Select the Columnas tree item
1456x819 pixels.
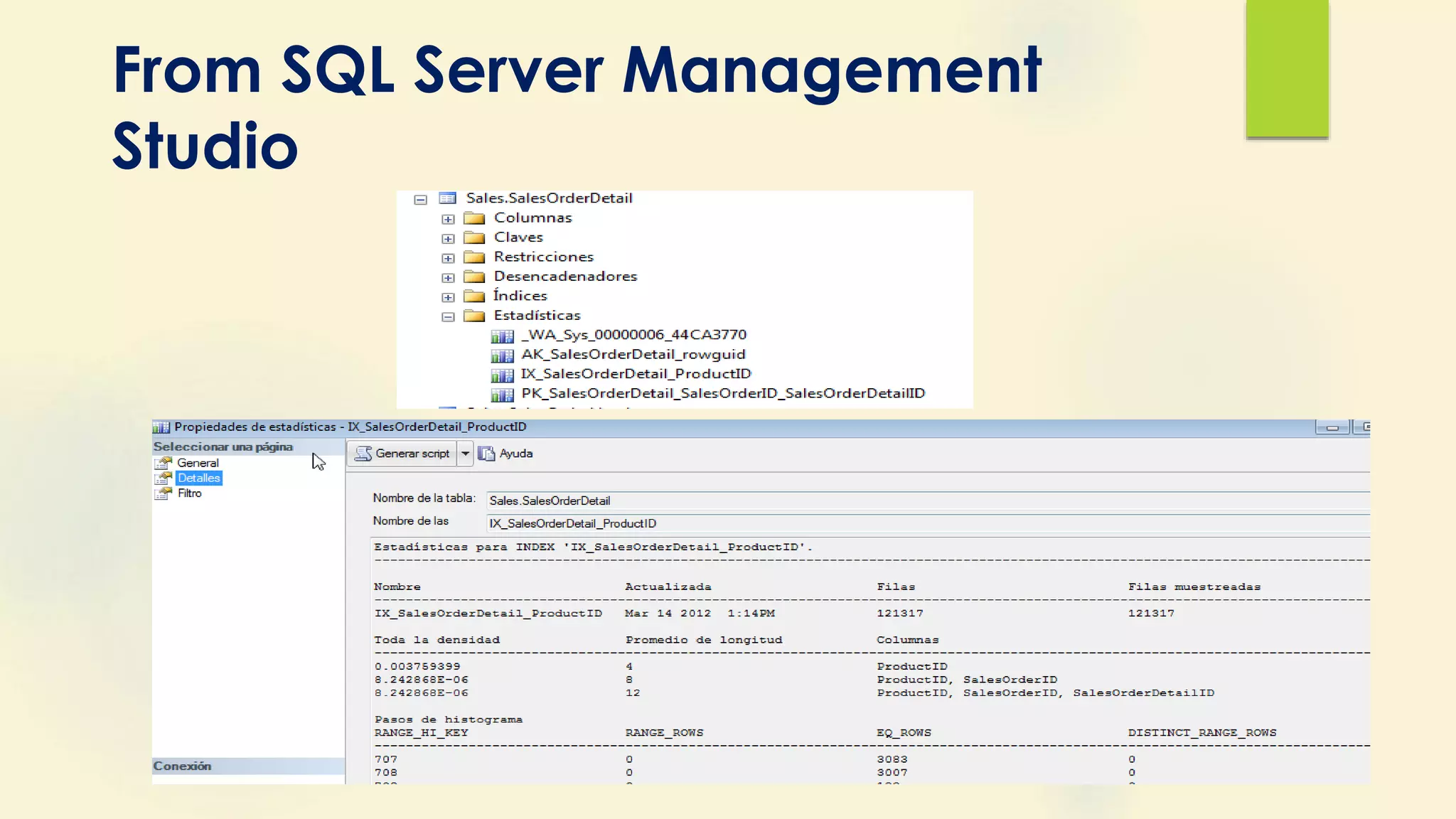pos(533,218)
